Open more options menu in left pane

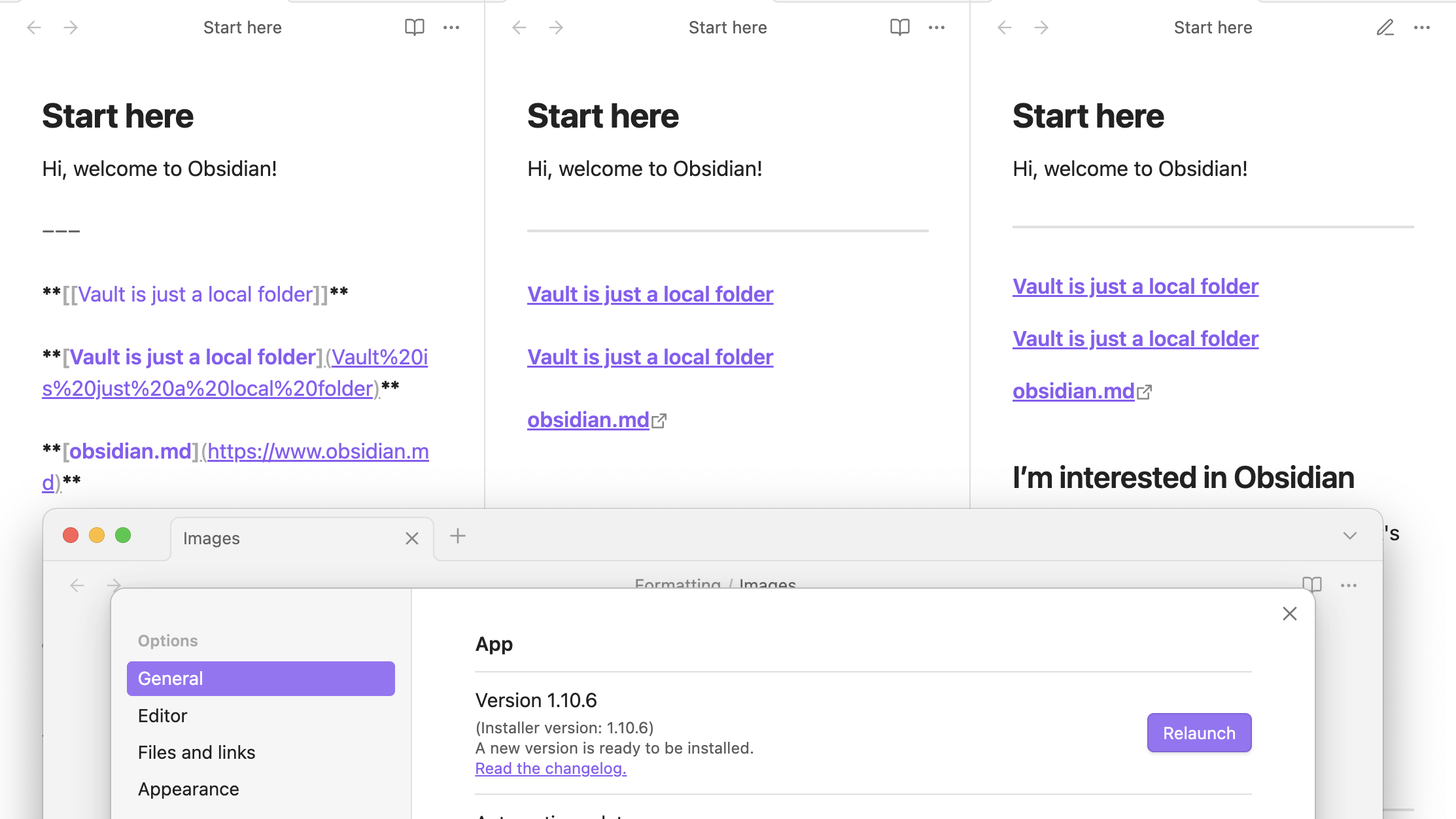point(451,27)
